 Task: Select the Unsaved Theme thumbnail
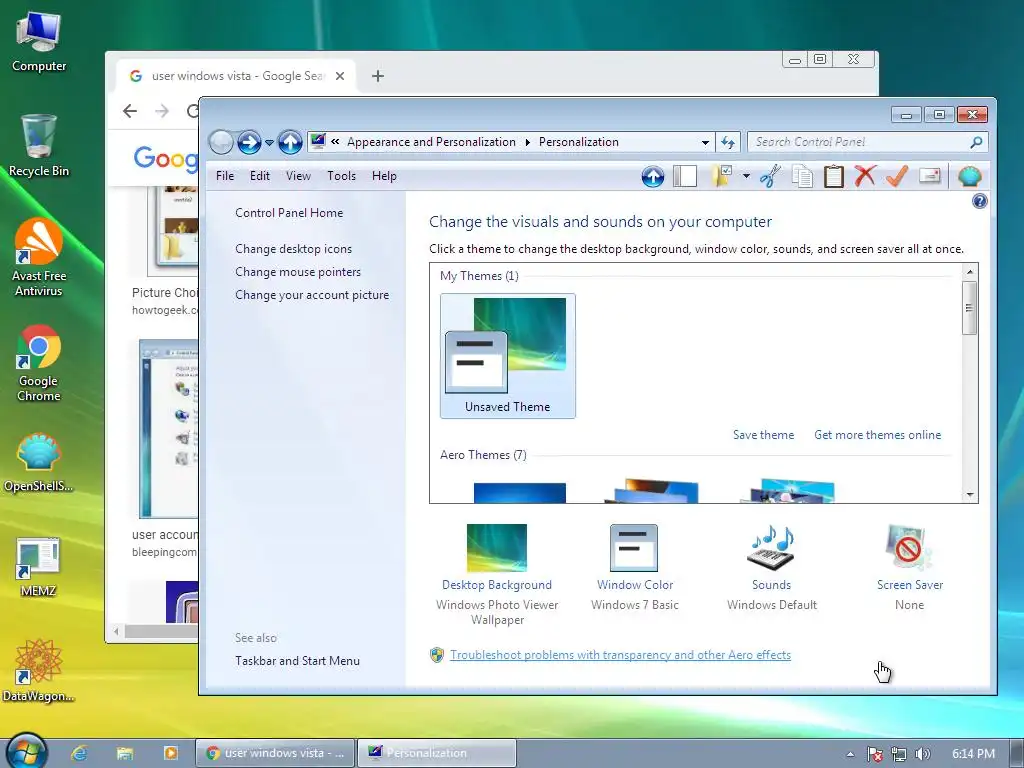pyautogui.click(x=507, y=356)
